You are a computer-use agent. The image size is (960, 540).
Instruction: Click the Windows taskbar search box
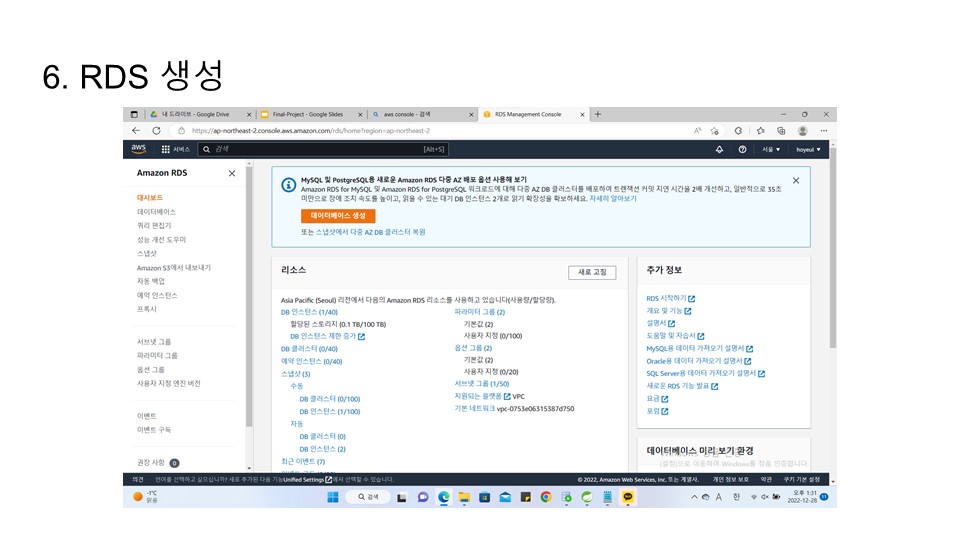tap(368, 497)
